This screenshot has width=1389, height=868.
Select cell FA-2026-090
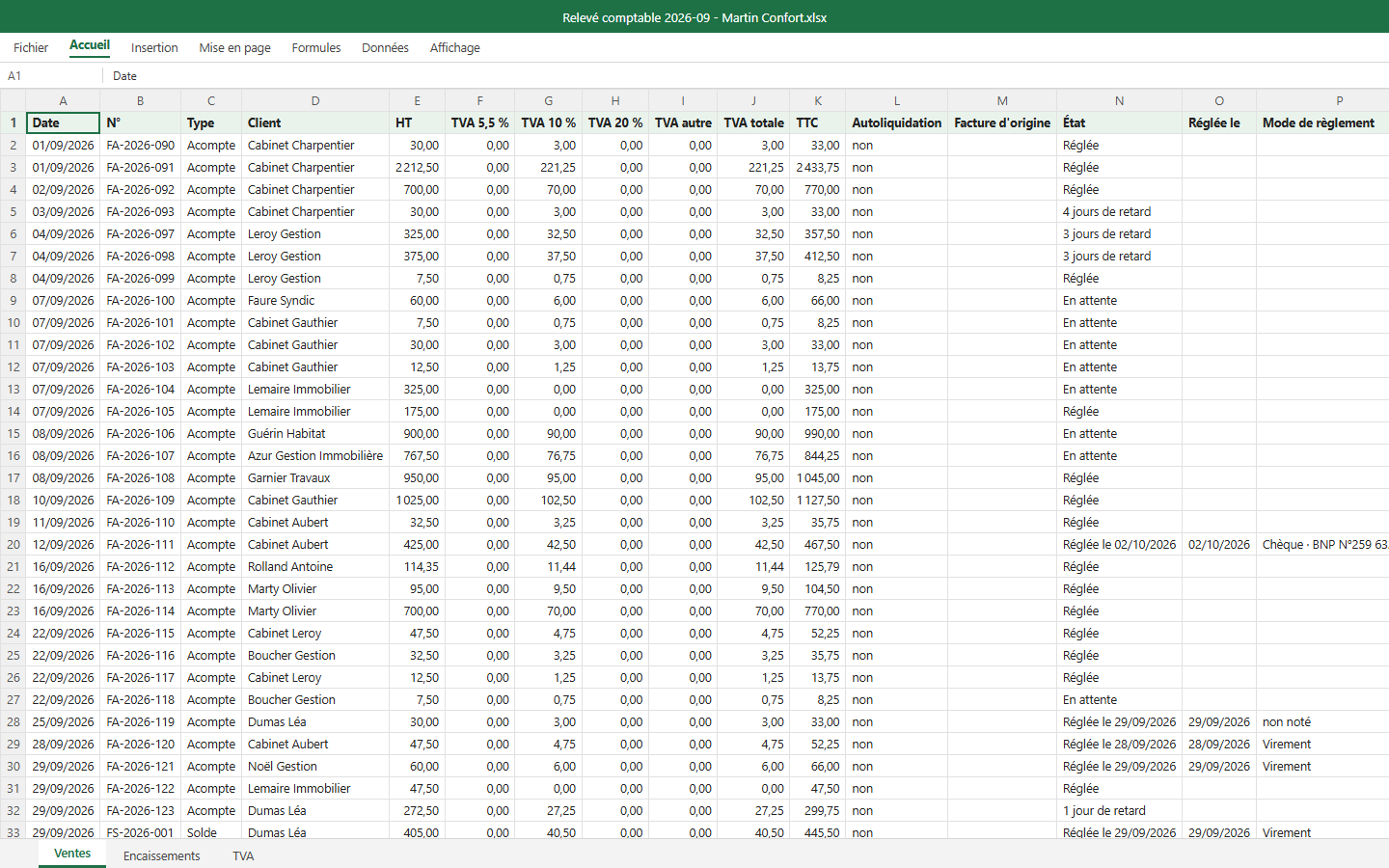click(140, 145)
